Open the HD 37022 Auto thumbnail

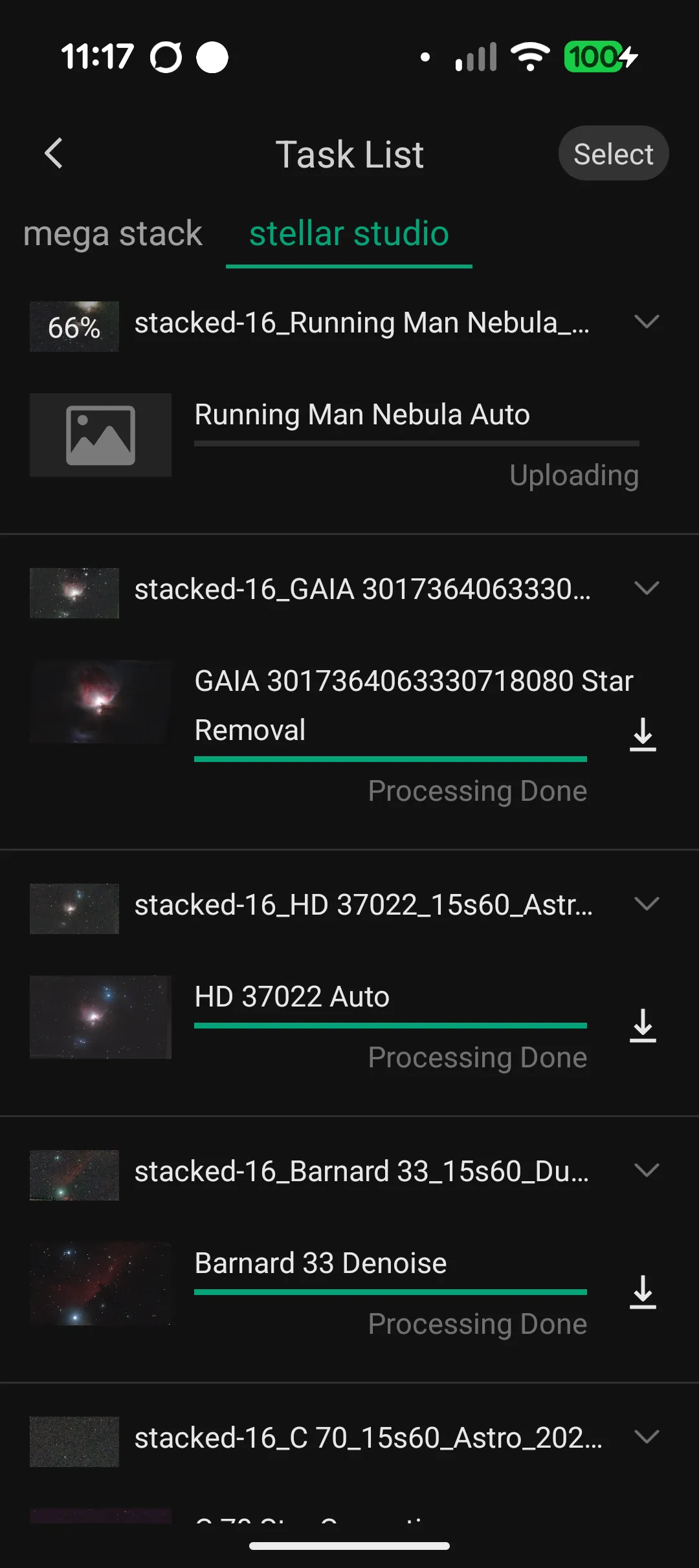100,1017
